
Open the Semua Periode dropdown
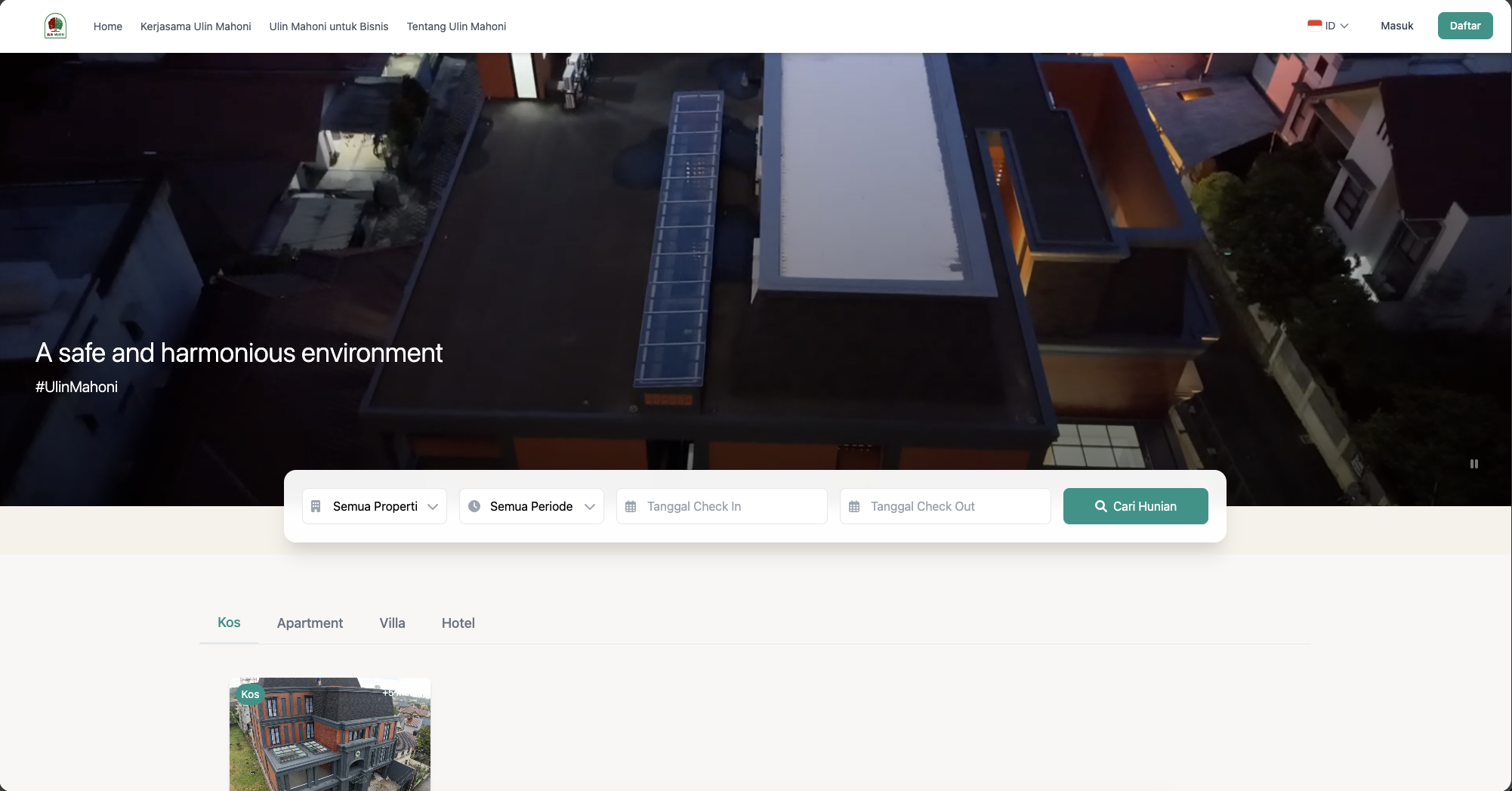(590, 506)
